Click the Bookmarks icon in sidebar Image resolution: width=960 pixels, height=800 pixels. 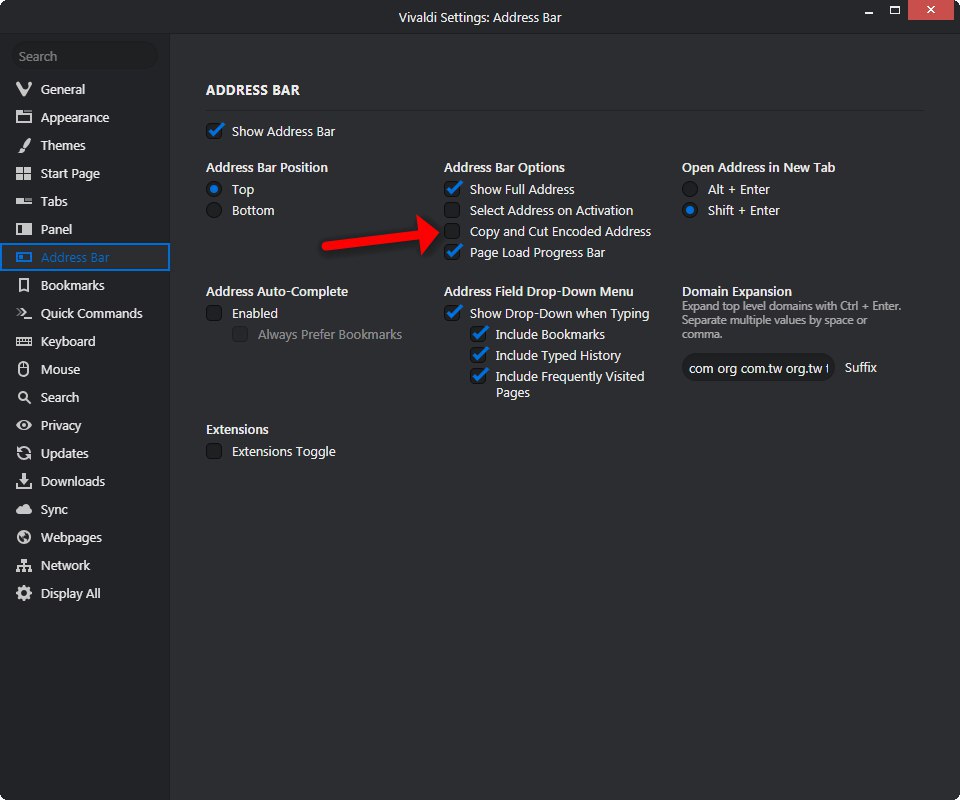tap(24, 285)
